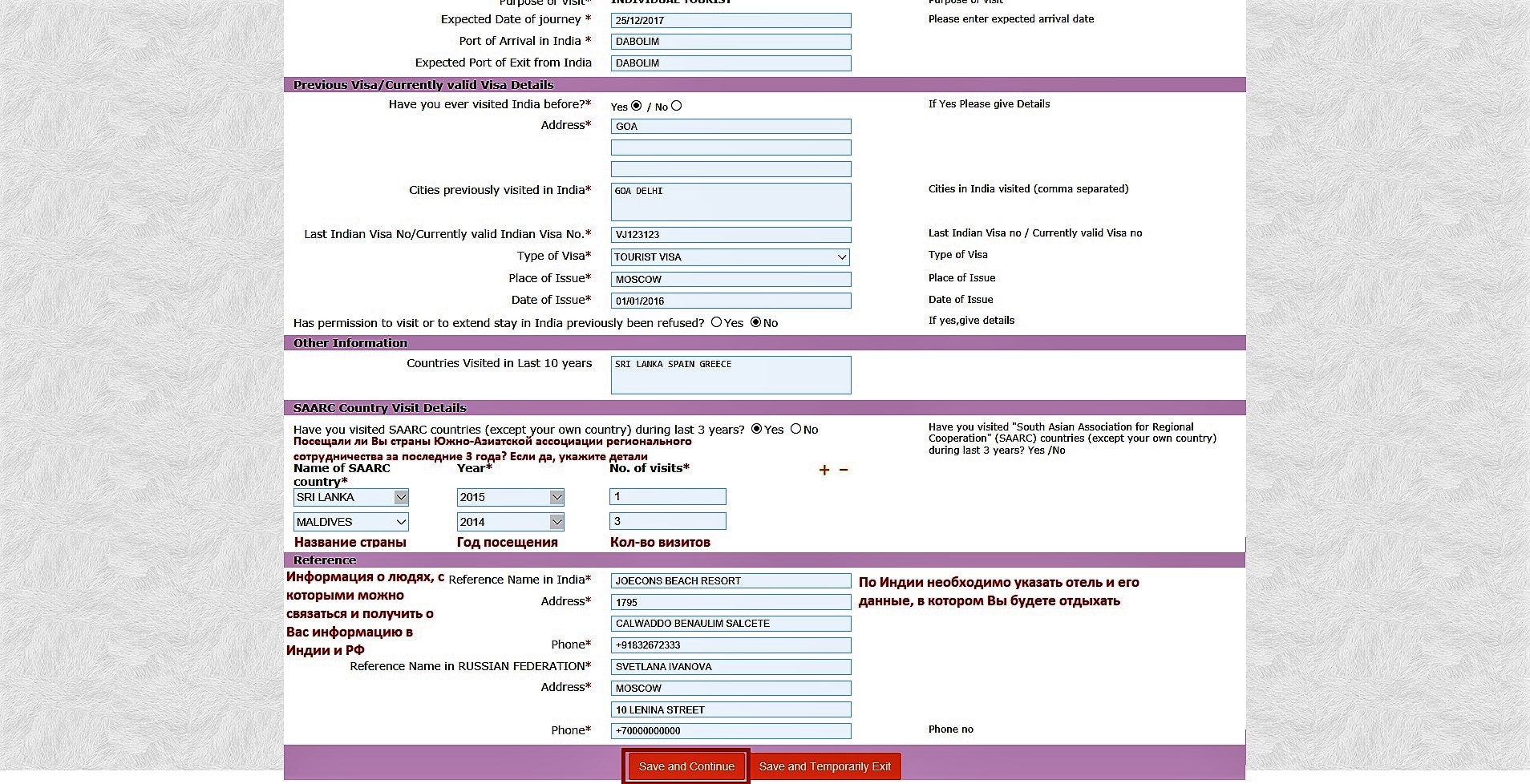Image resolution: width=1530 pixels, height=784 pixels.
Task: Select No for SAARC countries visited
Action: click(x=795, y=429)
